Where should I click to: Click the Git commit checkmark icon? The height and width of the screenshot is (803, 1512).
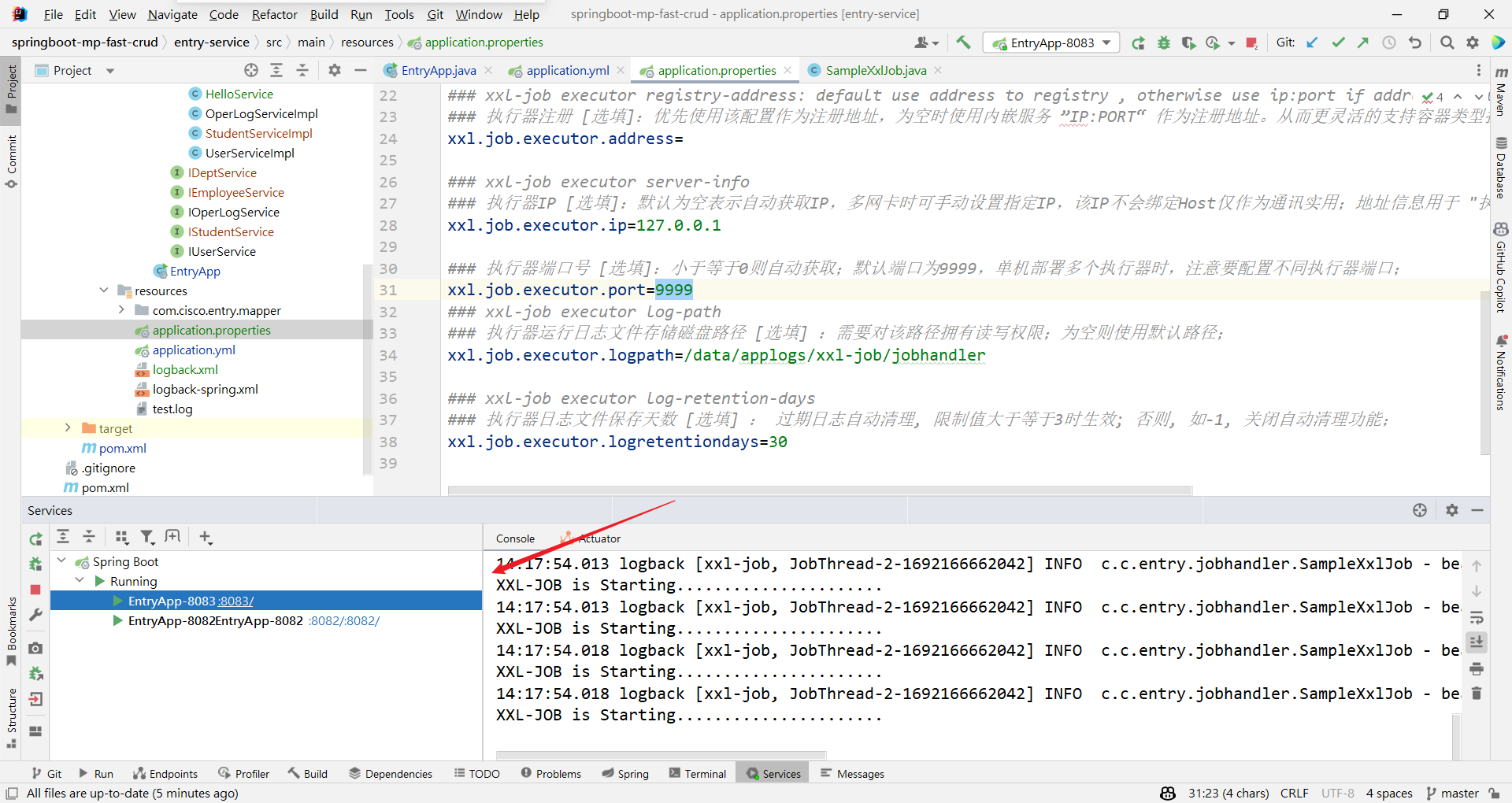1338,43
